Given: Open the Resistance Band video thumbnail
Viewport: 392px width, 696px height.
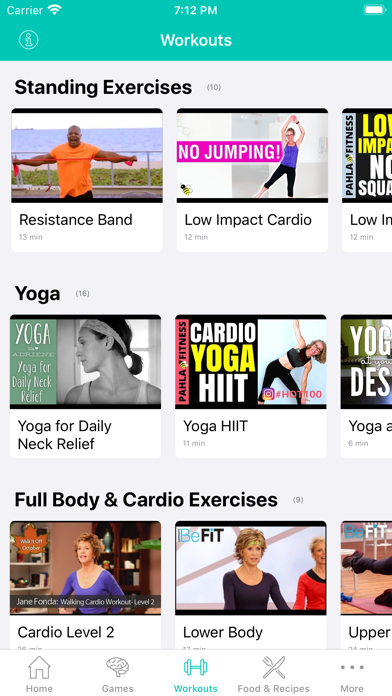Looking at the screenshot, I should [87, 155].
